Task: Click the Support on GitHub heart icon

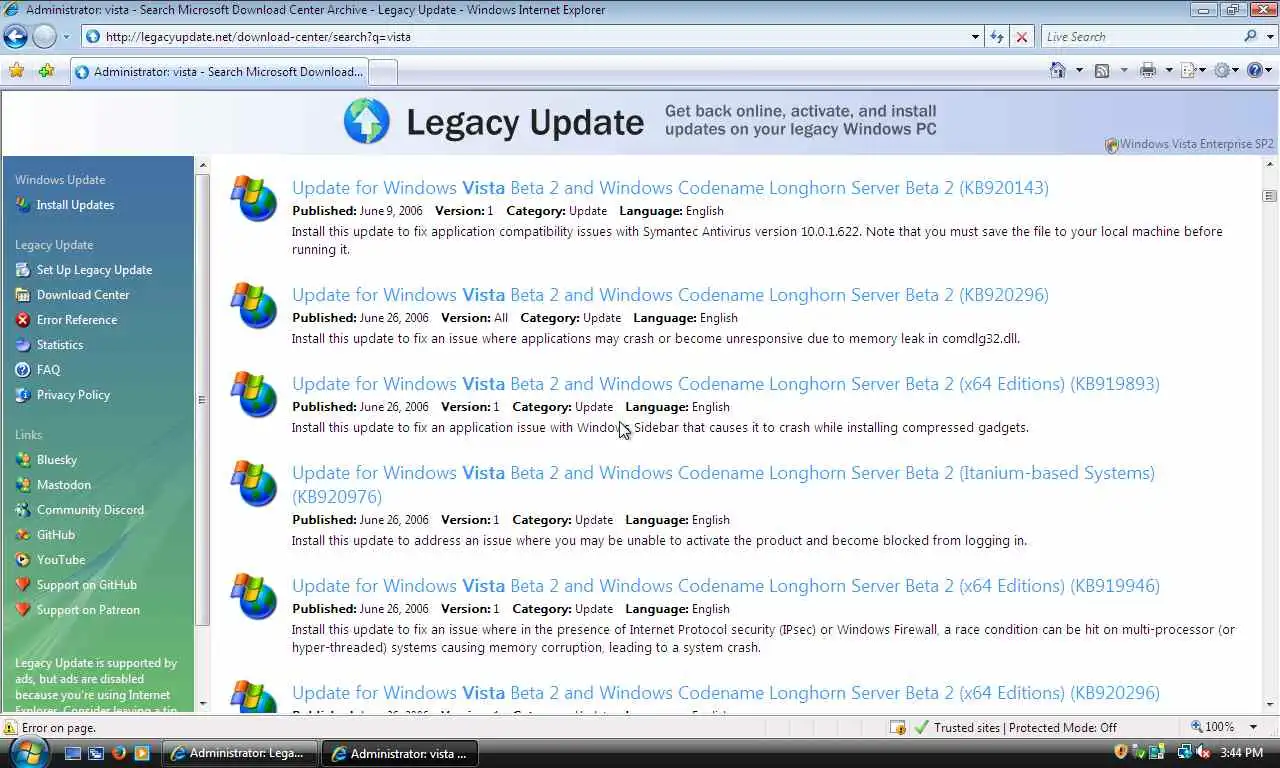Action: coord(23,585)
